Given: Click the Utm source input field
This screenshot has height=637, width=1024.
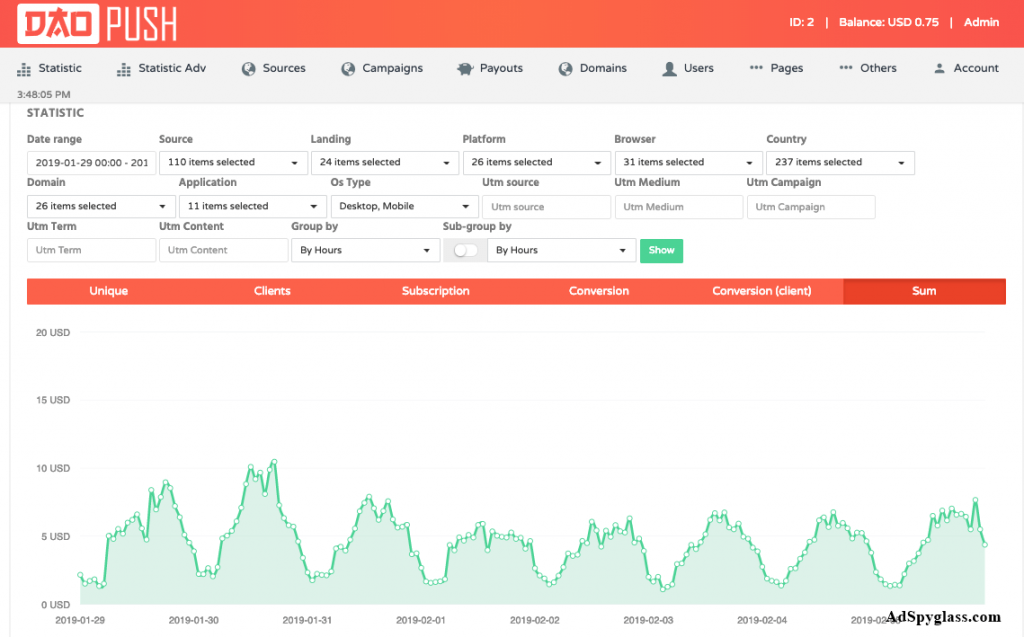Looking at the screenshot, I should (547, 207).
